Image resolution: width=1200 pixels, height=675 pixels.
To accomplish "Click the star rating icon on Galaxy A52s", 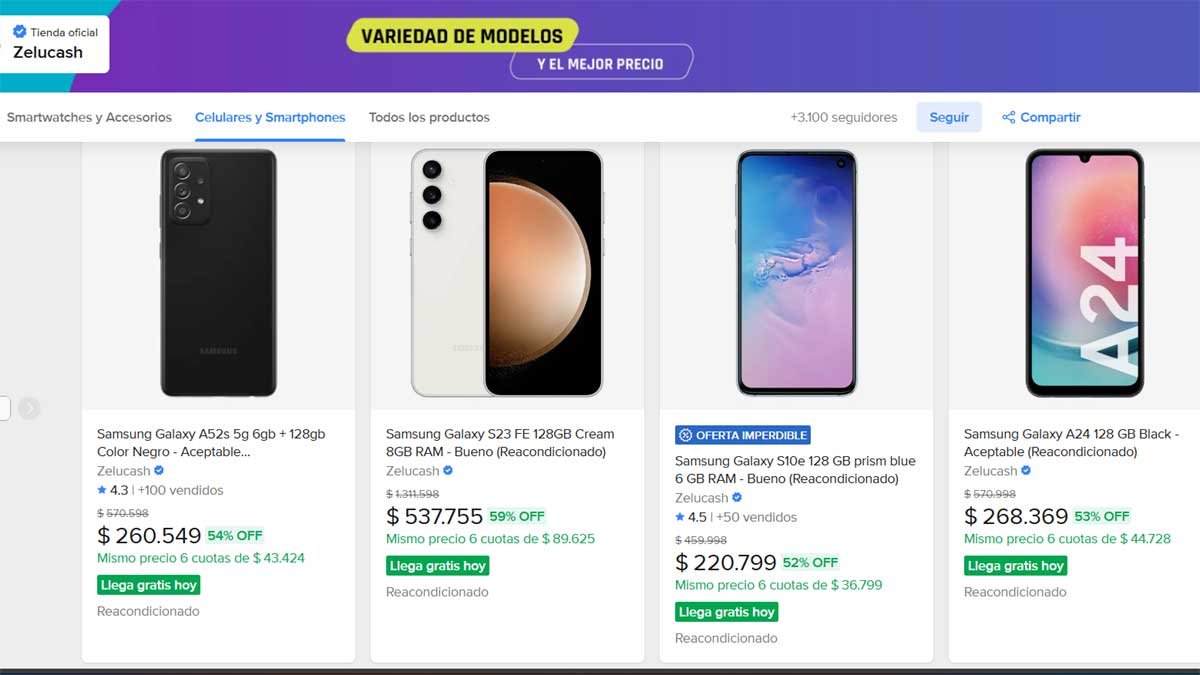I will (x=101, y=490).
